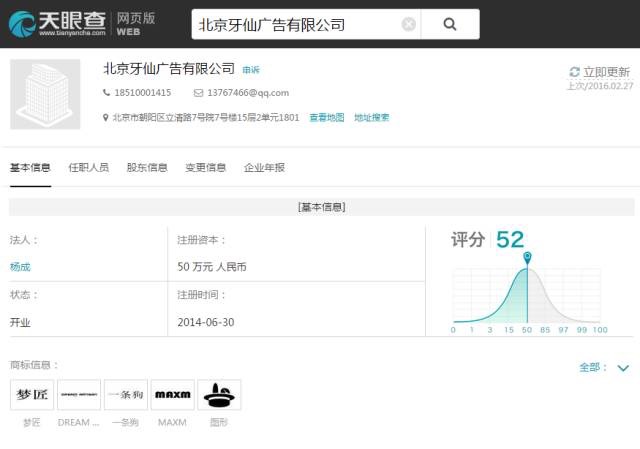Click the 梦匠 caption under the trademark
Screen dimensions: 640x449
32,422
